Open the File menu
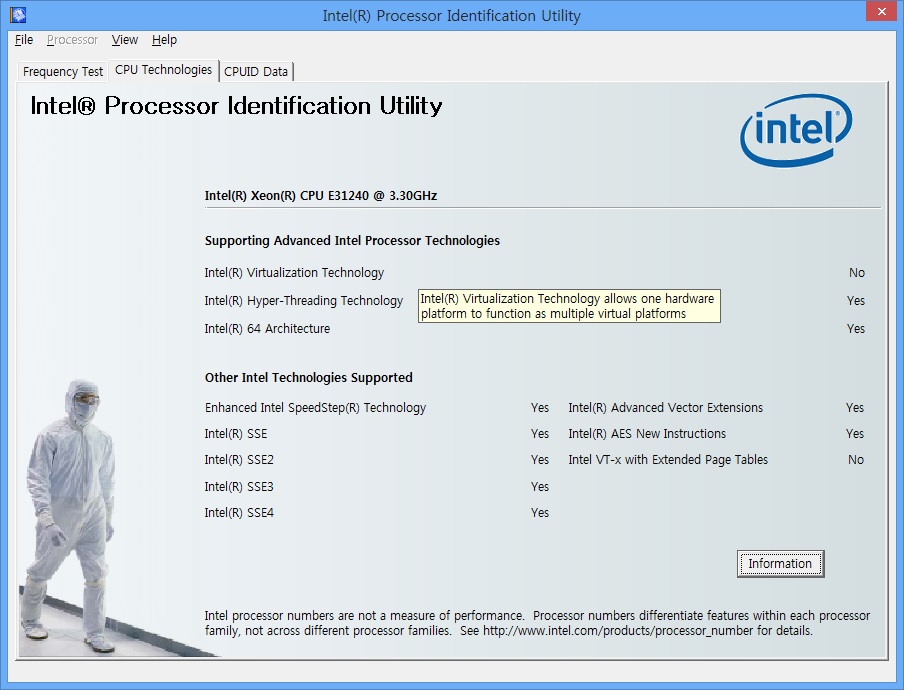The image size is (904, 690). pos(24,40)
